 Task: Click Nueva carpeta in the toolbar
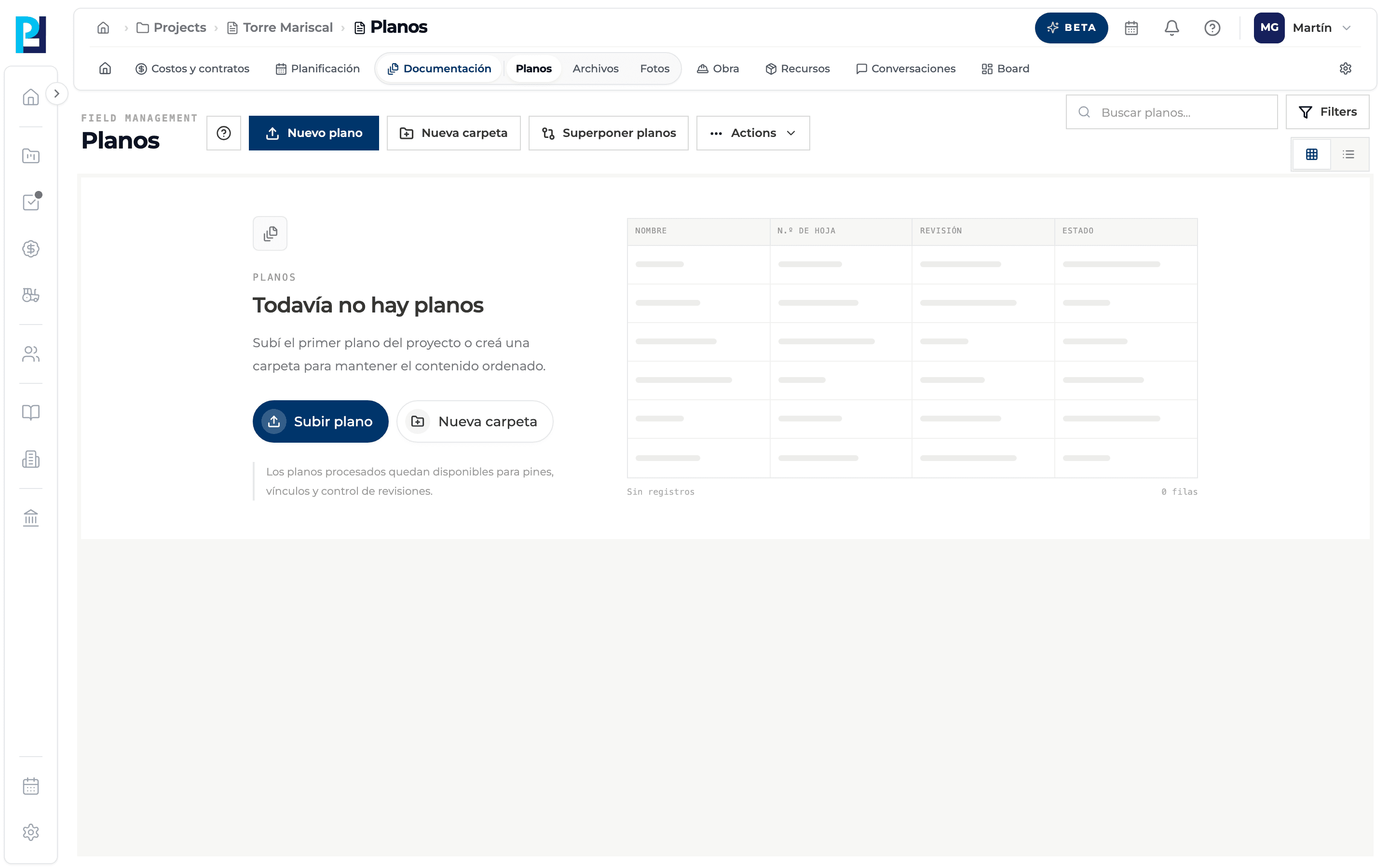coord(453,133)
